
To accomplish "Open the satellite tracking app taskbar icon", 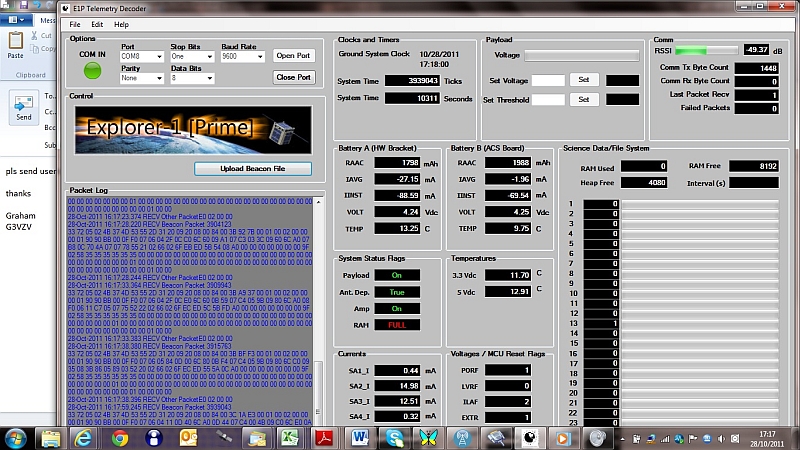I will coord(223,438).
